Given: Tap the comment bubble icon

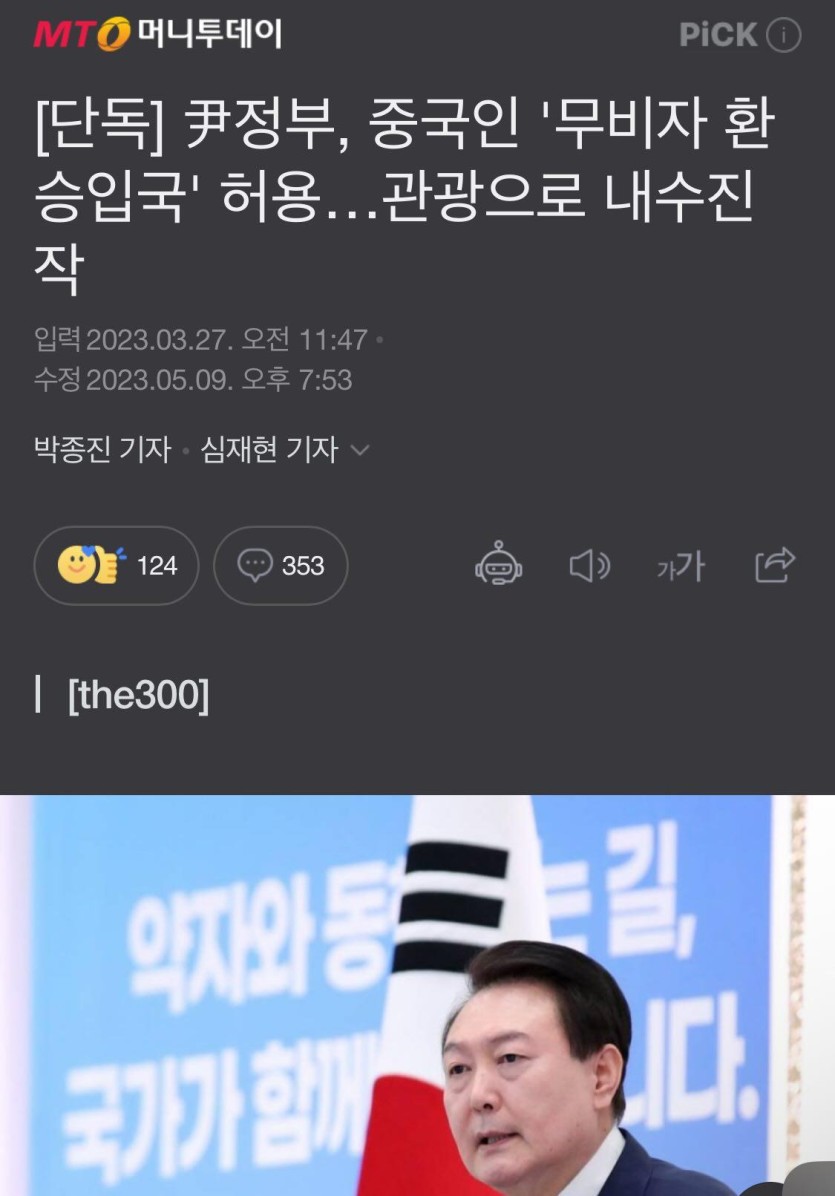Looking at the screenshot, I should point(255,565).
